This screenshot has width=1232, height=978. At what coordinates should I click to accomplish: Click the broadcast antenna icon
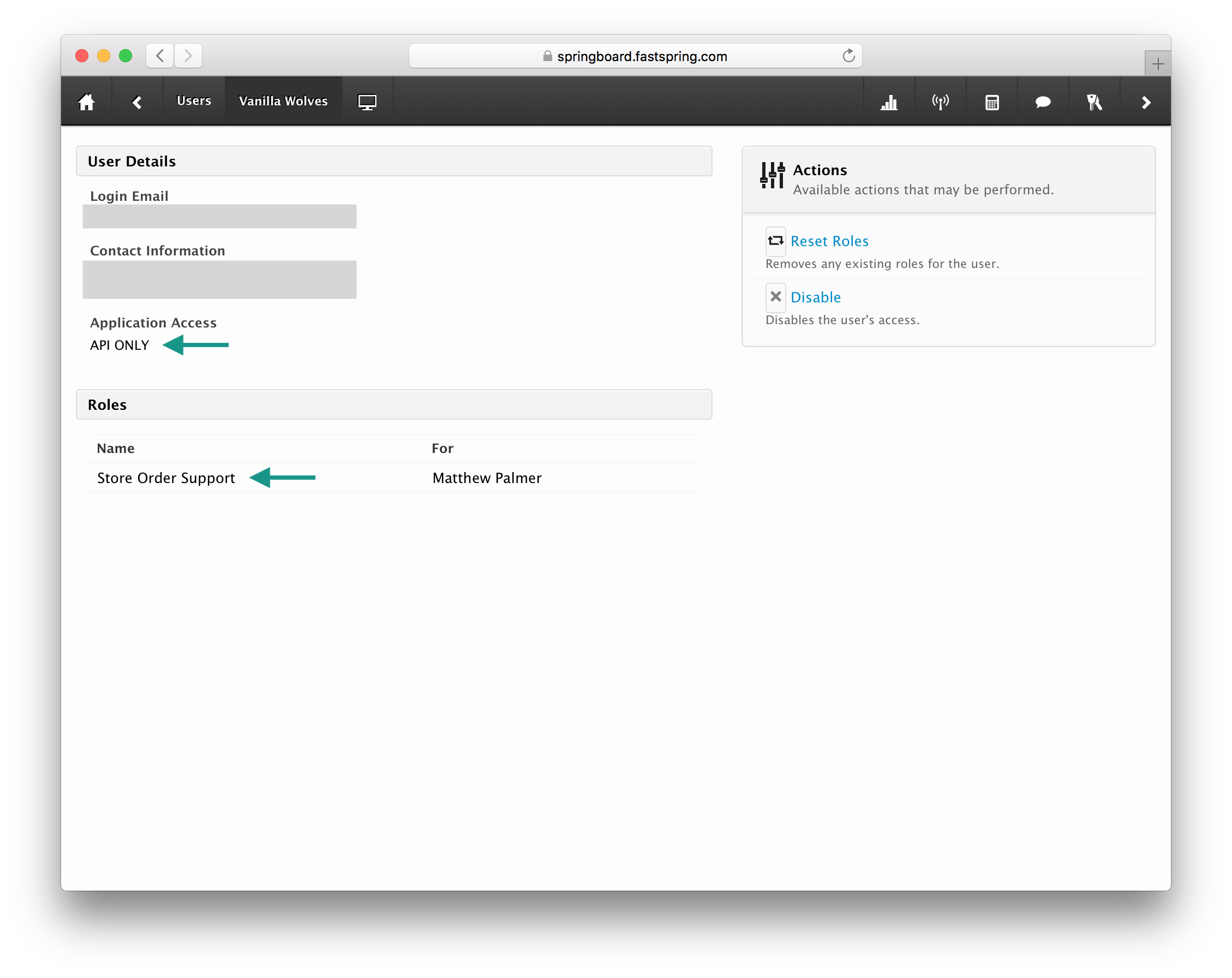(940, 102)
